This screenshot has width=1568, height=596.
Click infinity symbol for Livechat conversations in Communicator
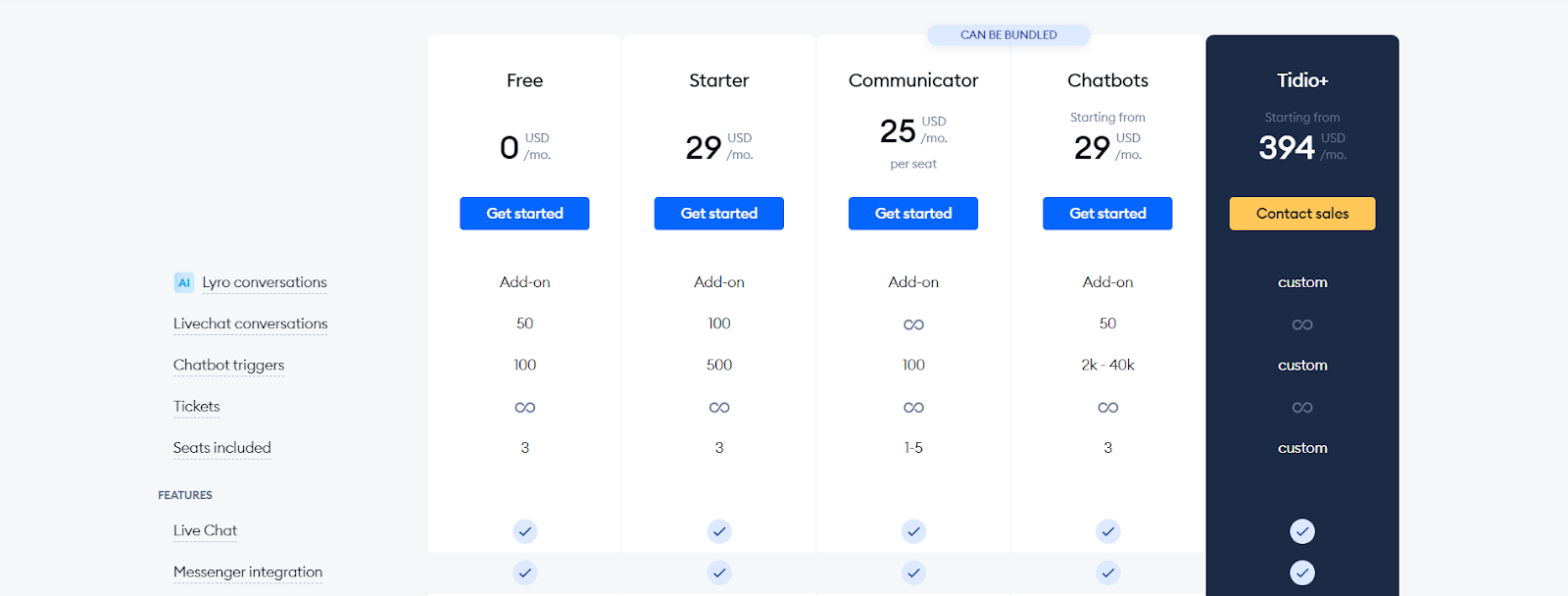point(913,324)
